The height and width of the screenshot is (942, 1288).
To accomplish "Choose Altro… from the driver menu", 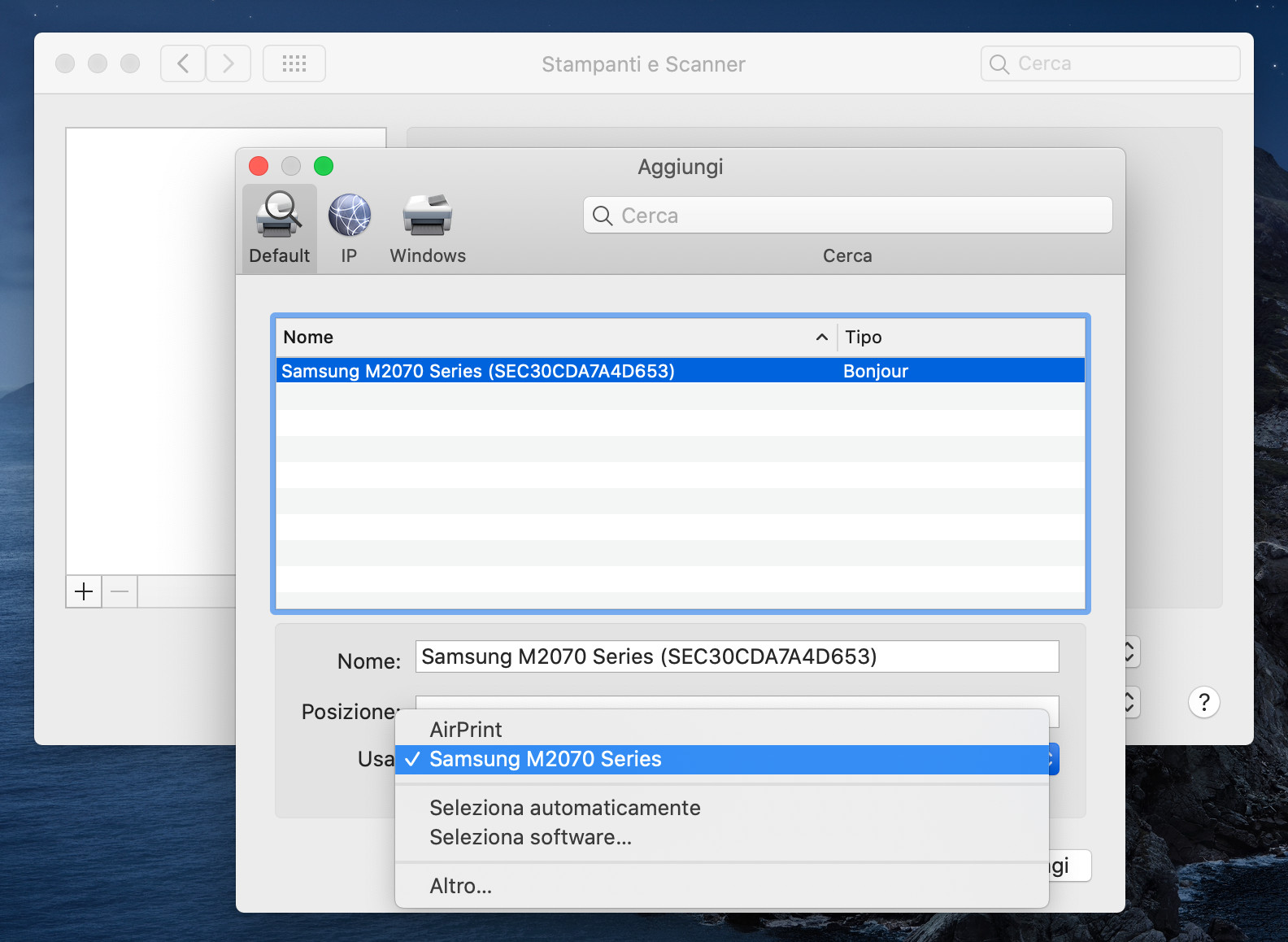I will [x=722, y=886].
